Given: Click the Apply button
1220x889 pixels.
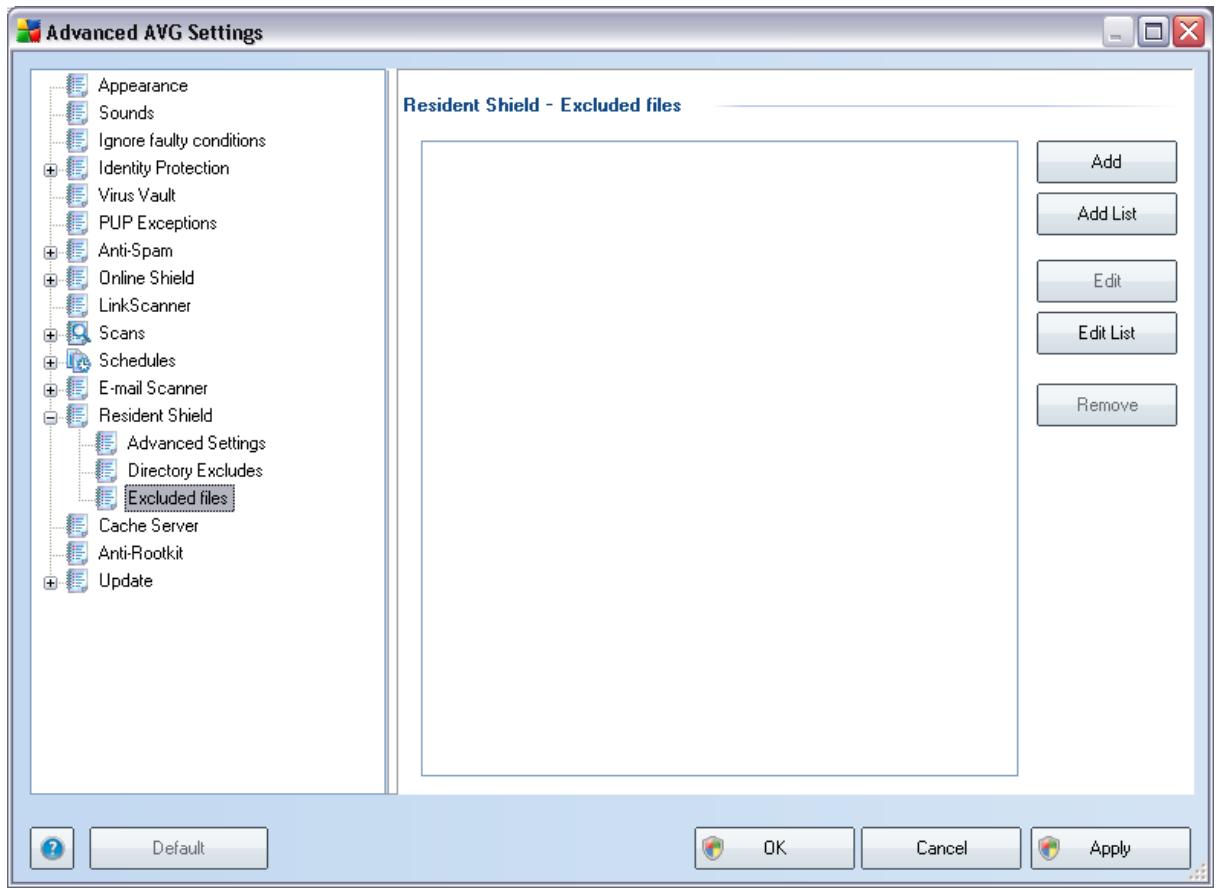Looking at the screenshot, I should tap(1110, 847).
